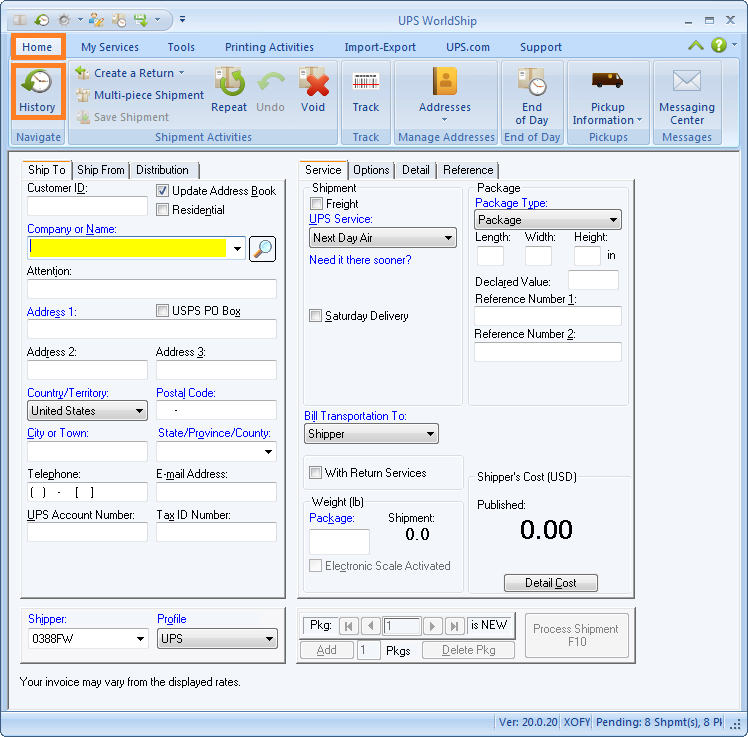Click the Declared Value field
The width and height of the screenshot is (748, 737).
[x=593, y=280]
